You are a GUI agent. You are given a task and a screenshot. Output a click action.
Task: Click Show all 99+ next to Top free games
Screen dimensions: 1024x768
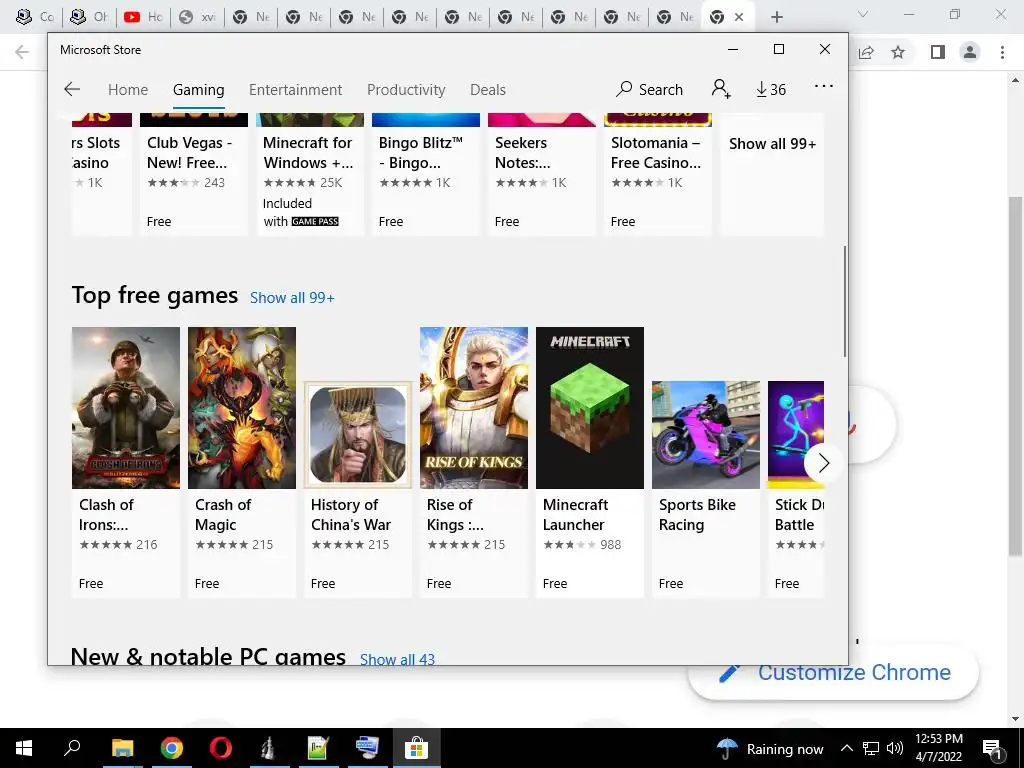click(292, 298)
